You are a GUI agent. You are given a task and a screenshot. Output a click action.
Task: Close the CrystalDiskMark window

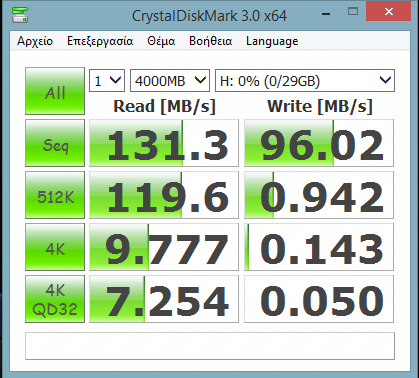[388, 11]
